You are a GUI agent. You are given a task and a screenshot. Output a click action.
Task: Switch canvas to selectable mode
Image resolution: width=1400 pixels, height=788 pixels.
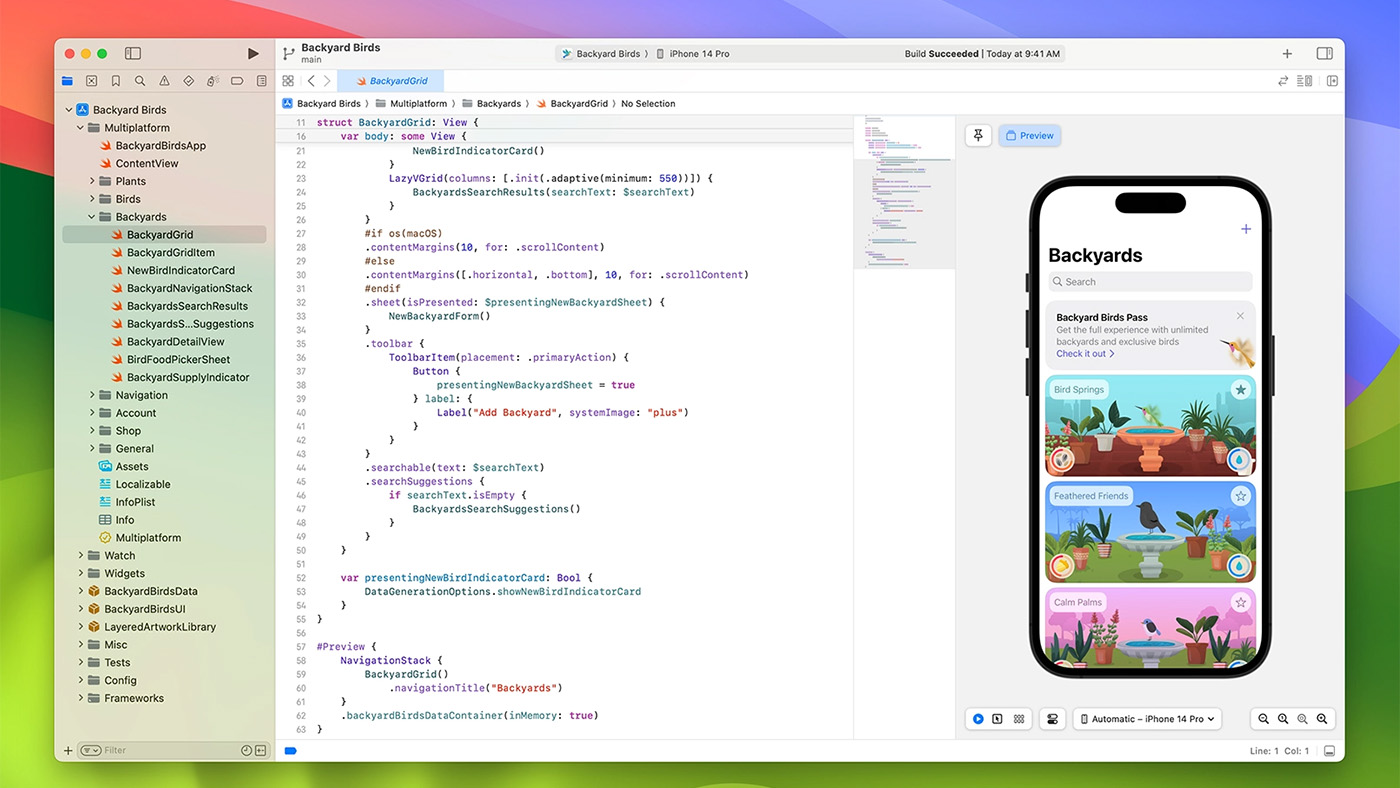(998, 719)
